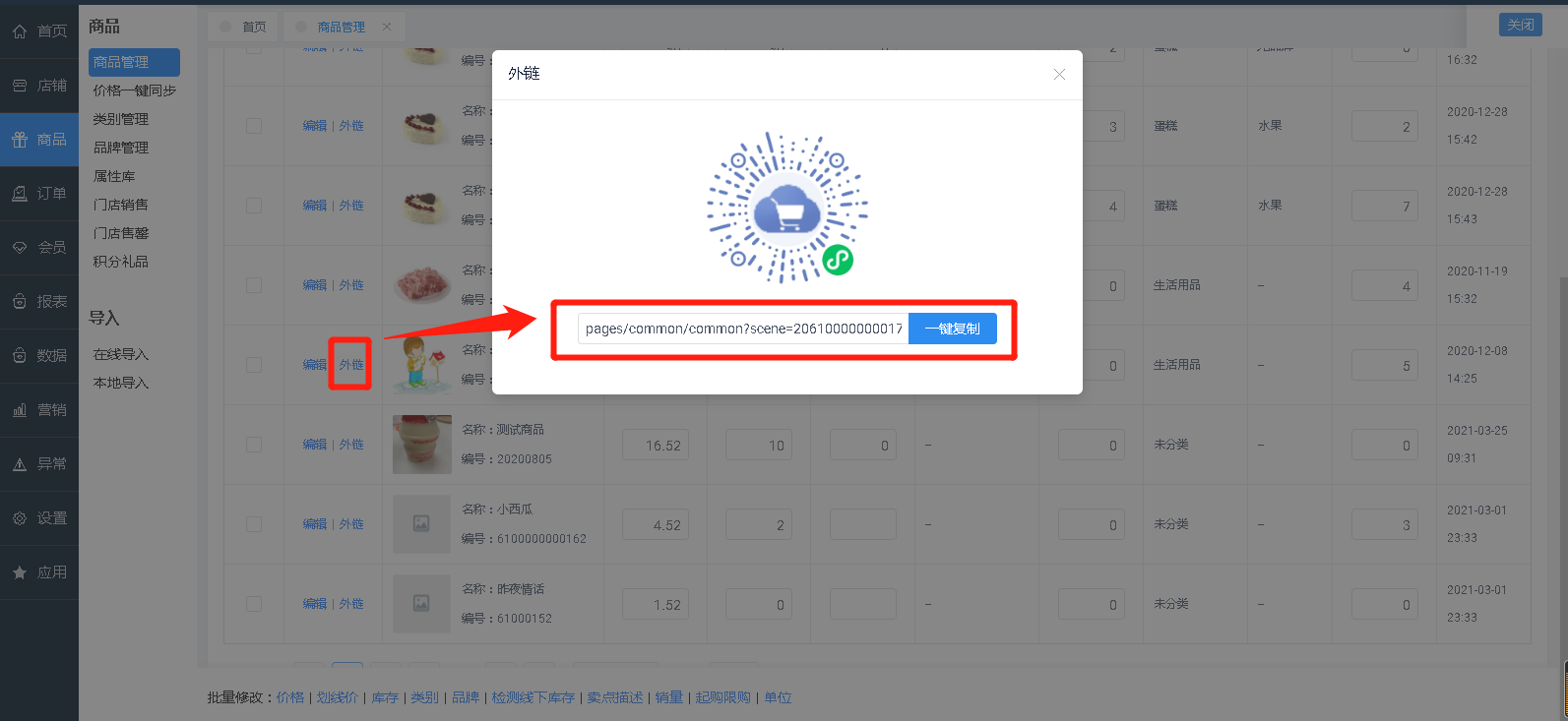
Task: Click 起购限购 batch link
Action: (x=722, y=697)
